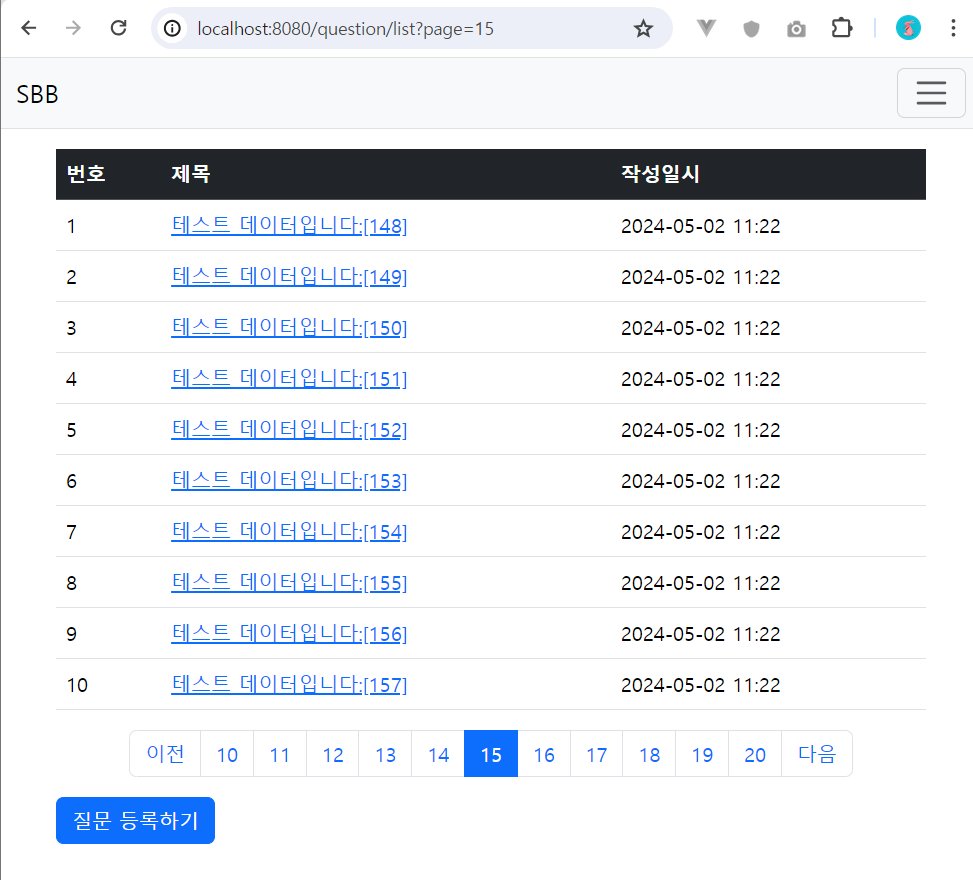
Task: Click the row number 3 cell
Action: (x=71, y=328)
